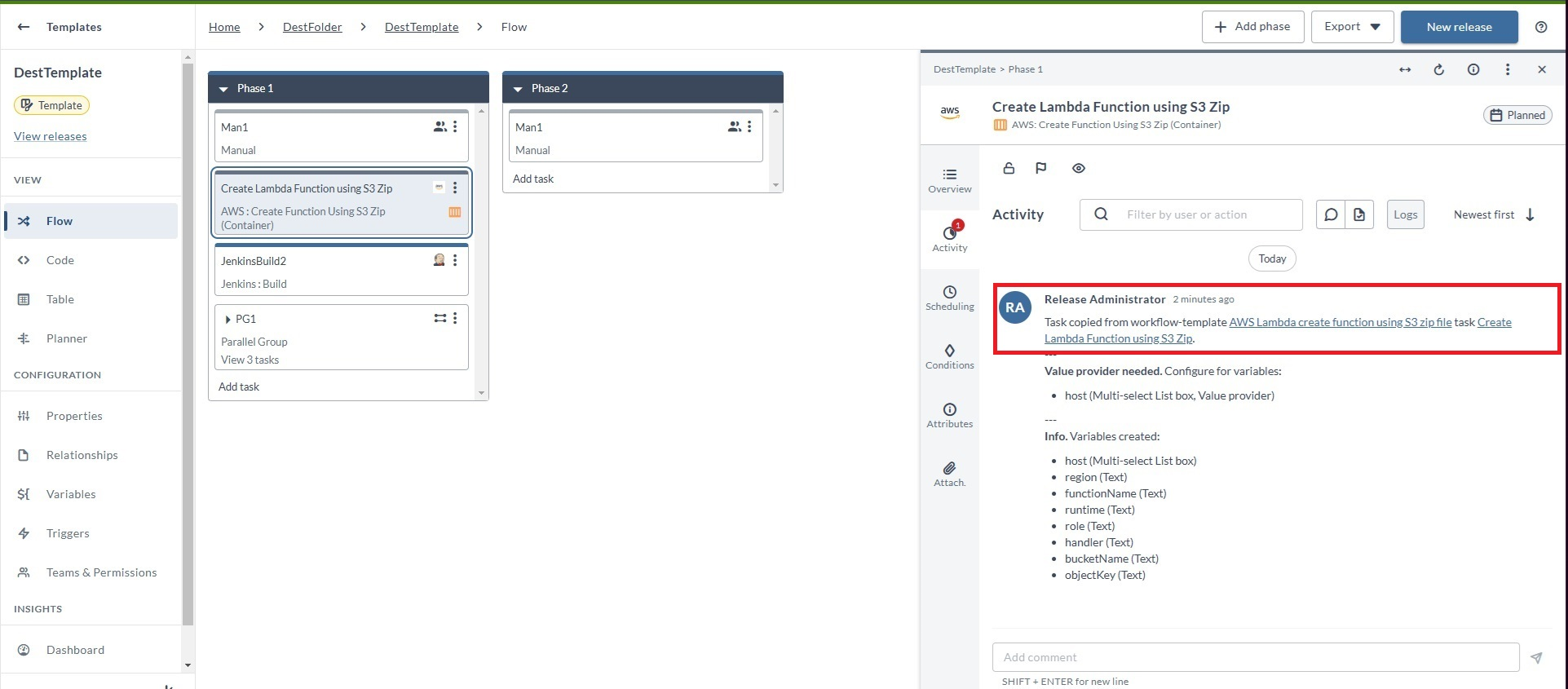Open three-dot menu on Phase 1 Man1 task
The width and height of the screenshot is (1568, 689).
(x=455, y=127)
